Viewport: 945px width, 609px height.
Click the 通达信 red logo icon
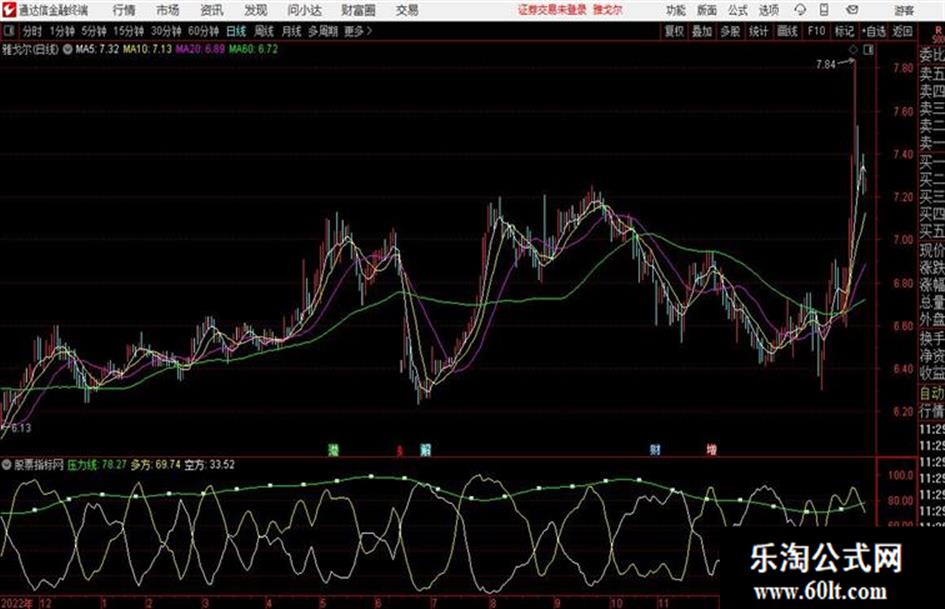(9, 10)
